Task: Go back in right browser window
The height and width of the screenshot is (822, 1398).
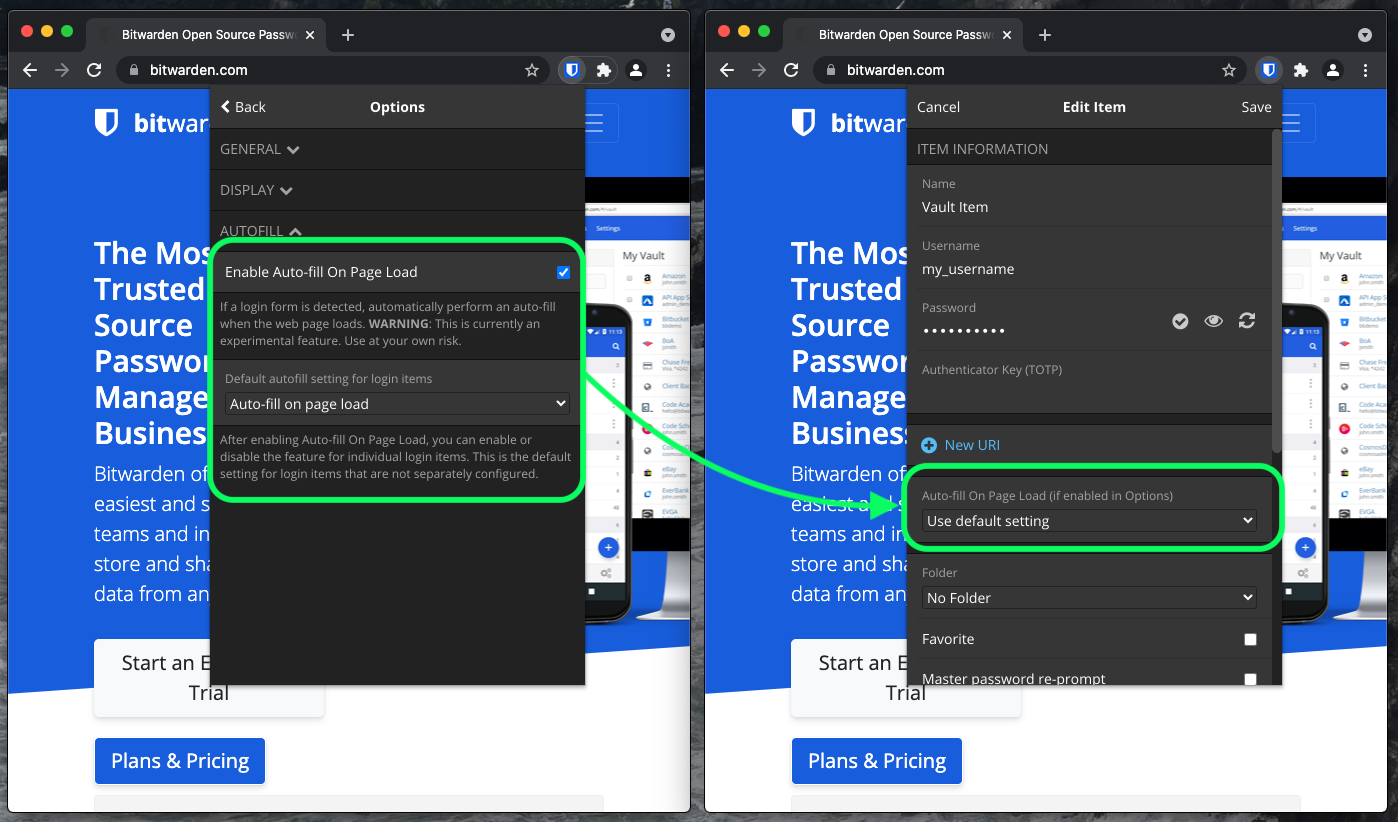Action: (727, 70)
